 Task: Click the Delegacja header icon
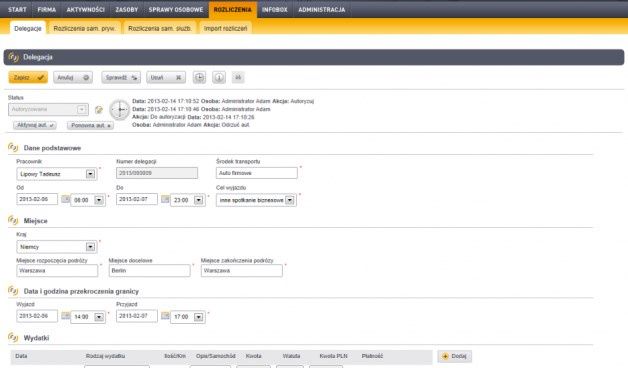coord(13,57)
